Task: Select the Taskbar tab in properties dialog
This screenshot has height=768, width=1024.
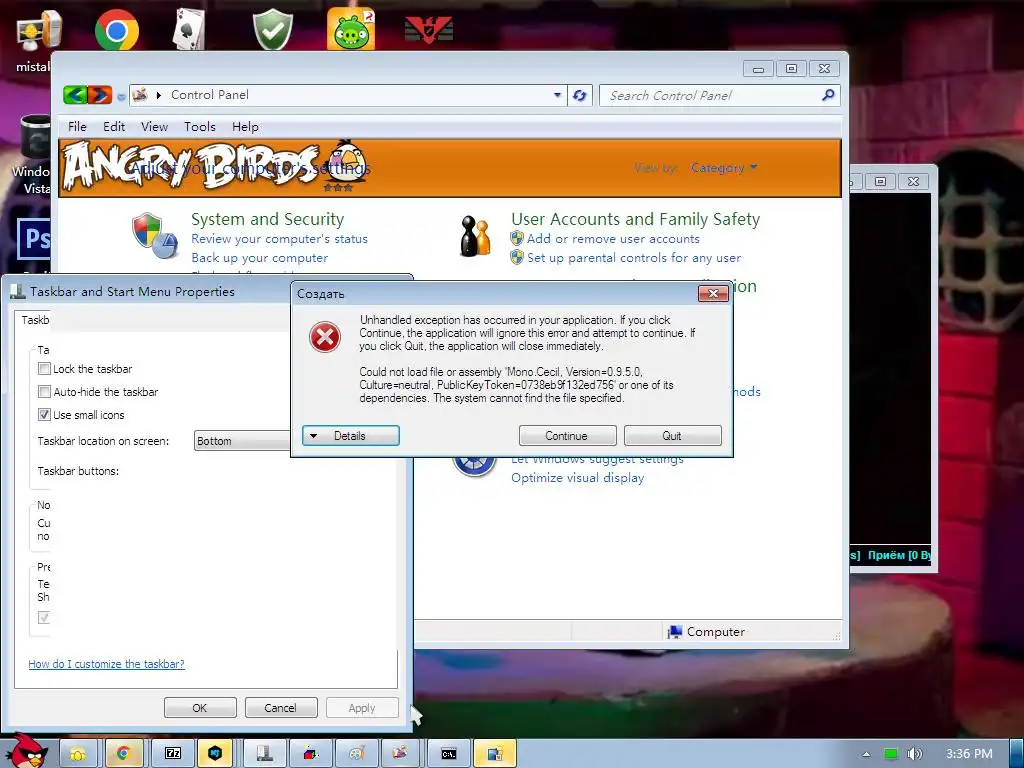Action: 35,320
